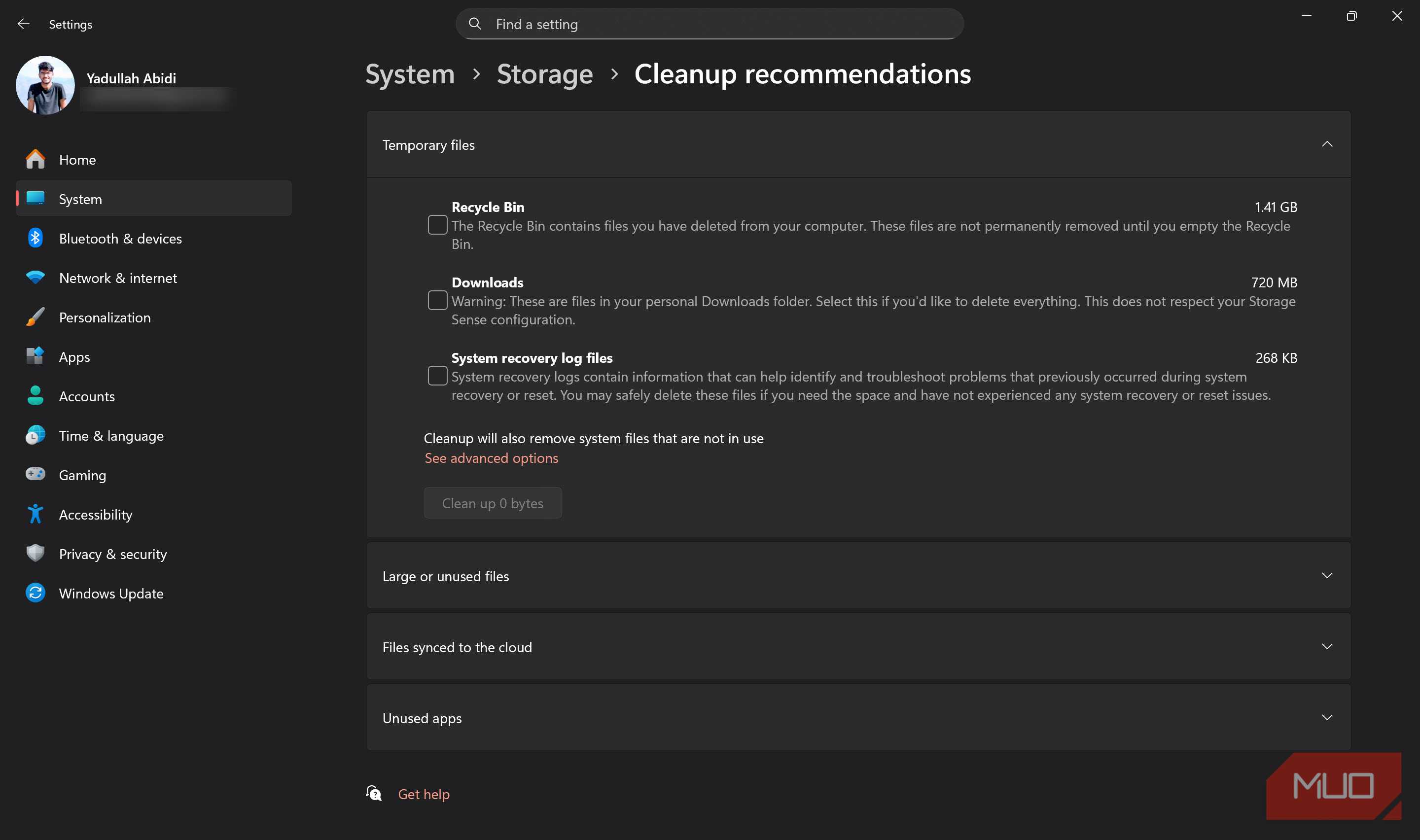Click the Personalization paintbrush icon
The image size is (1420, 840).
point(35,317)
